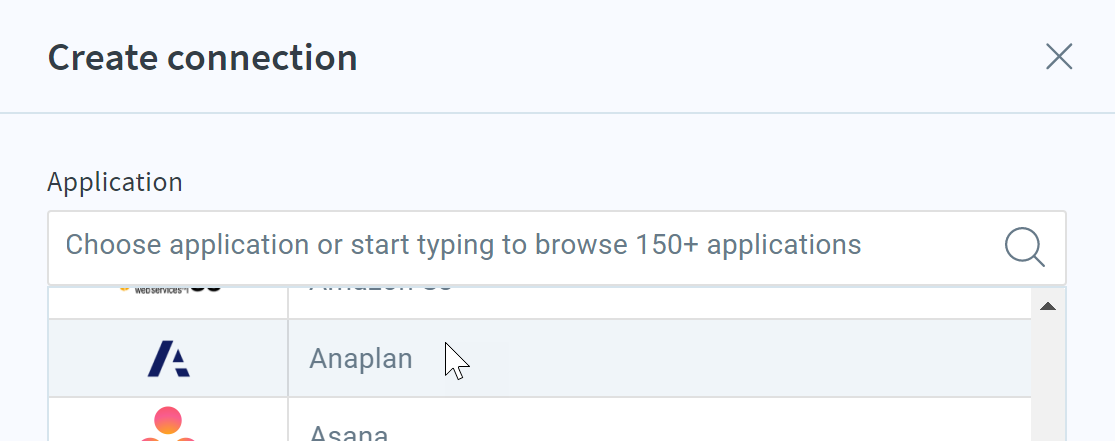Click the logo cell beside Asana name
The height and width of the screenshot is (441, 1115).
point(169,420)
